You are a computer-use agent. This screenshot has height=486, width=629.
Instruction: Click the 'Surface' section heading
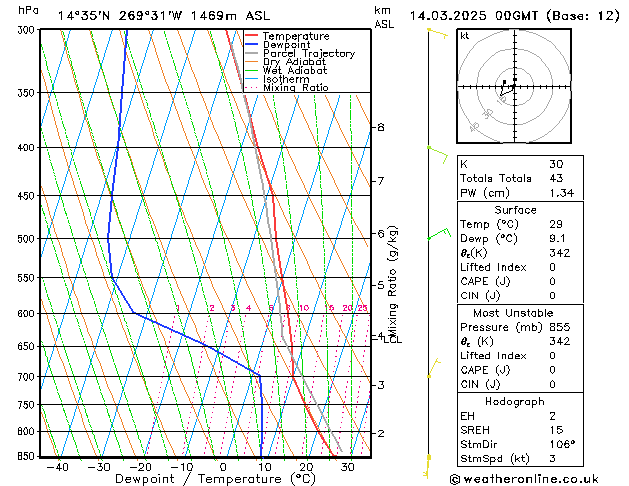515,210
